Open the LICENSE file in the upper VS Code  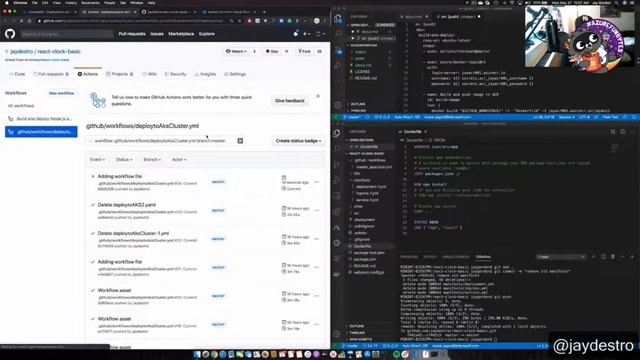click(x=362, y=71)
